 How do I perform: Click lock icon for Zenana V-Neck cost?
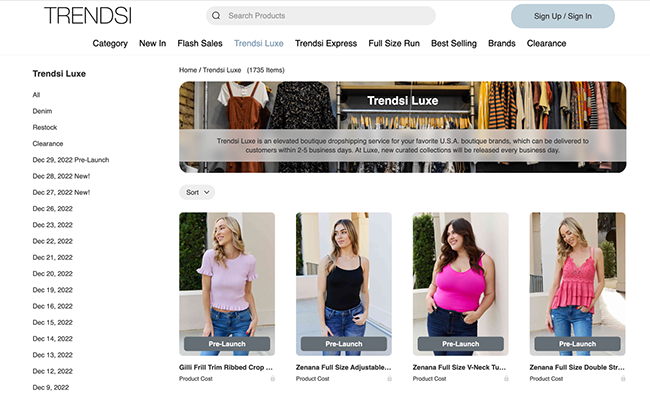(507, 379)
